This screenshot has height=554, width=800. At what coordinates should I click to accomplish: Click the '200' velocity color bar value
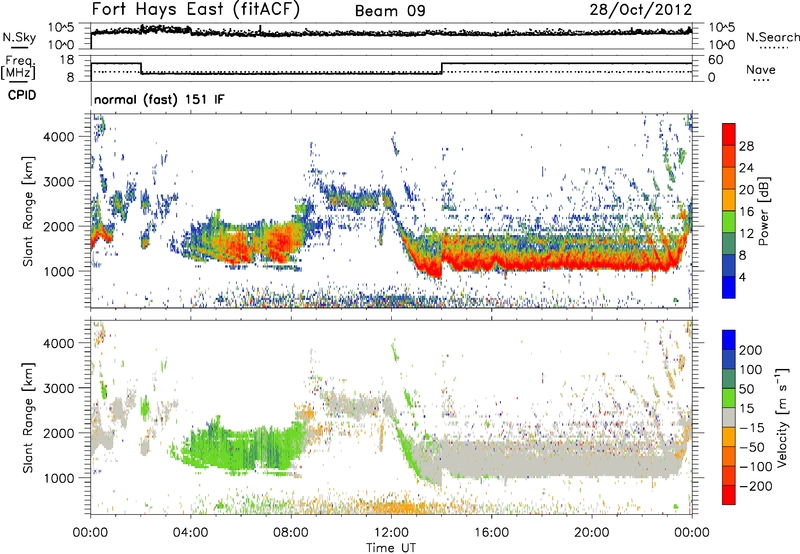pyautogui.click(x=751, y=350)
